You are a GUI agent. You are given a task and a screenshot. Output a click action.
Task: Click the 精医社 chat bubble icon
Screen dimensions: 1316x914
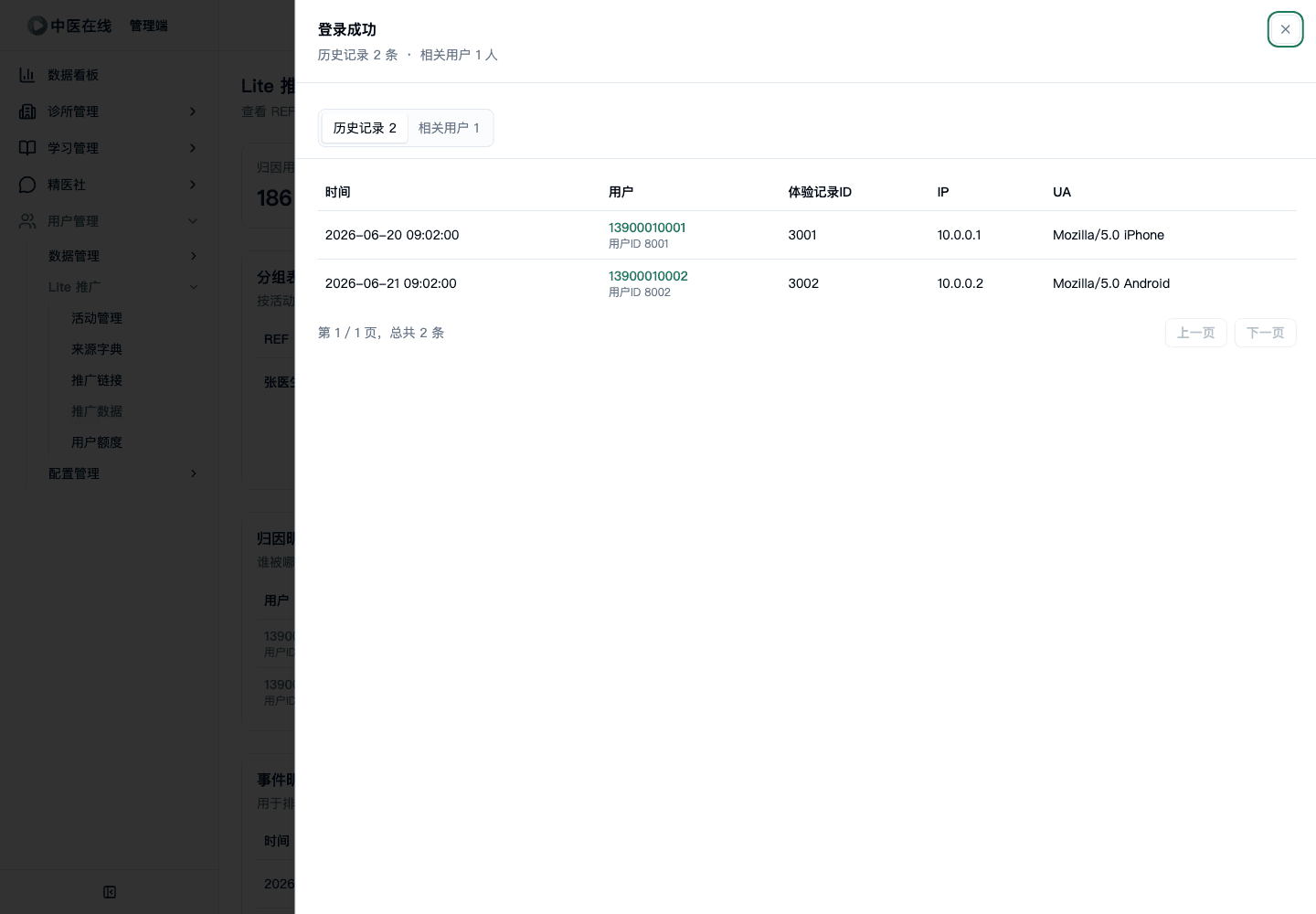coord(27,185)
